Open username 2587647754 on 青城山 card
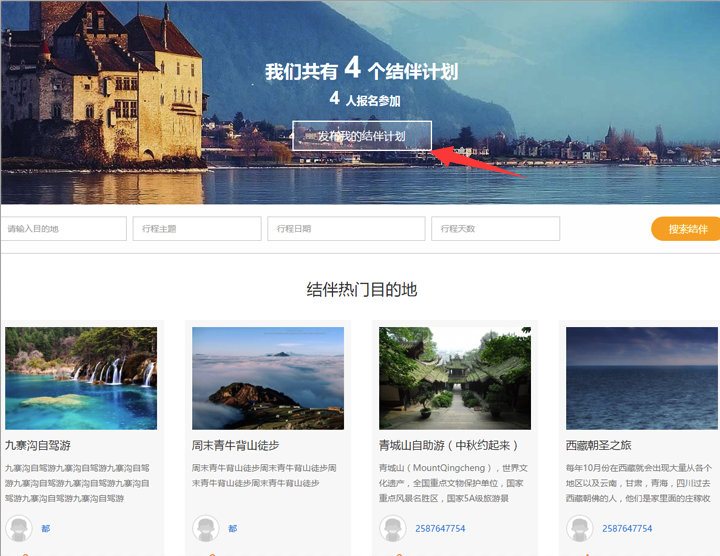The height and width of the screenshot is (556, 720). tap(440, 529)
